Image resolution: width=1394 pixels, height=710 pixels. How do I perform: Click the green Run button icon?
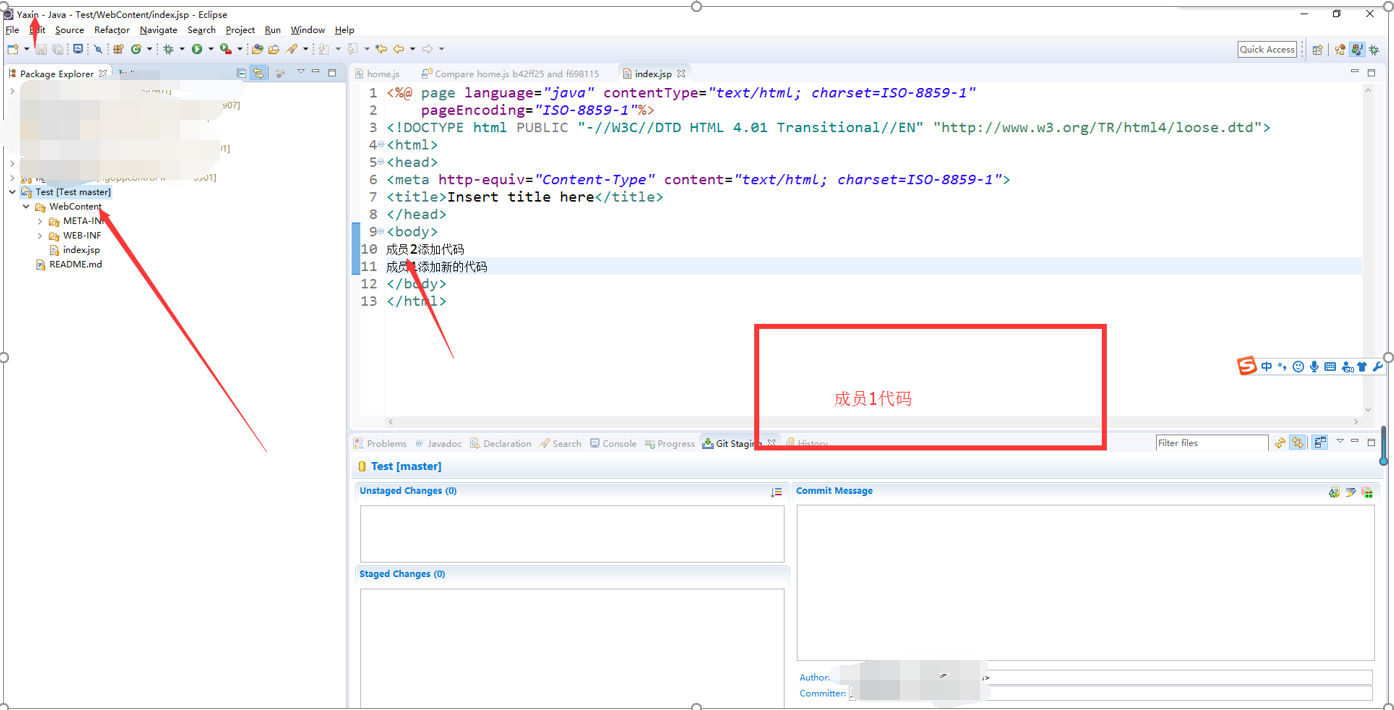pos(197,49)
